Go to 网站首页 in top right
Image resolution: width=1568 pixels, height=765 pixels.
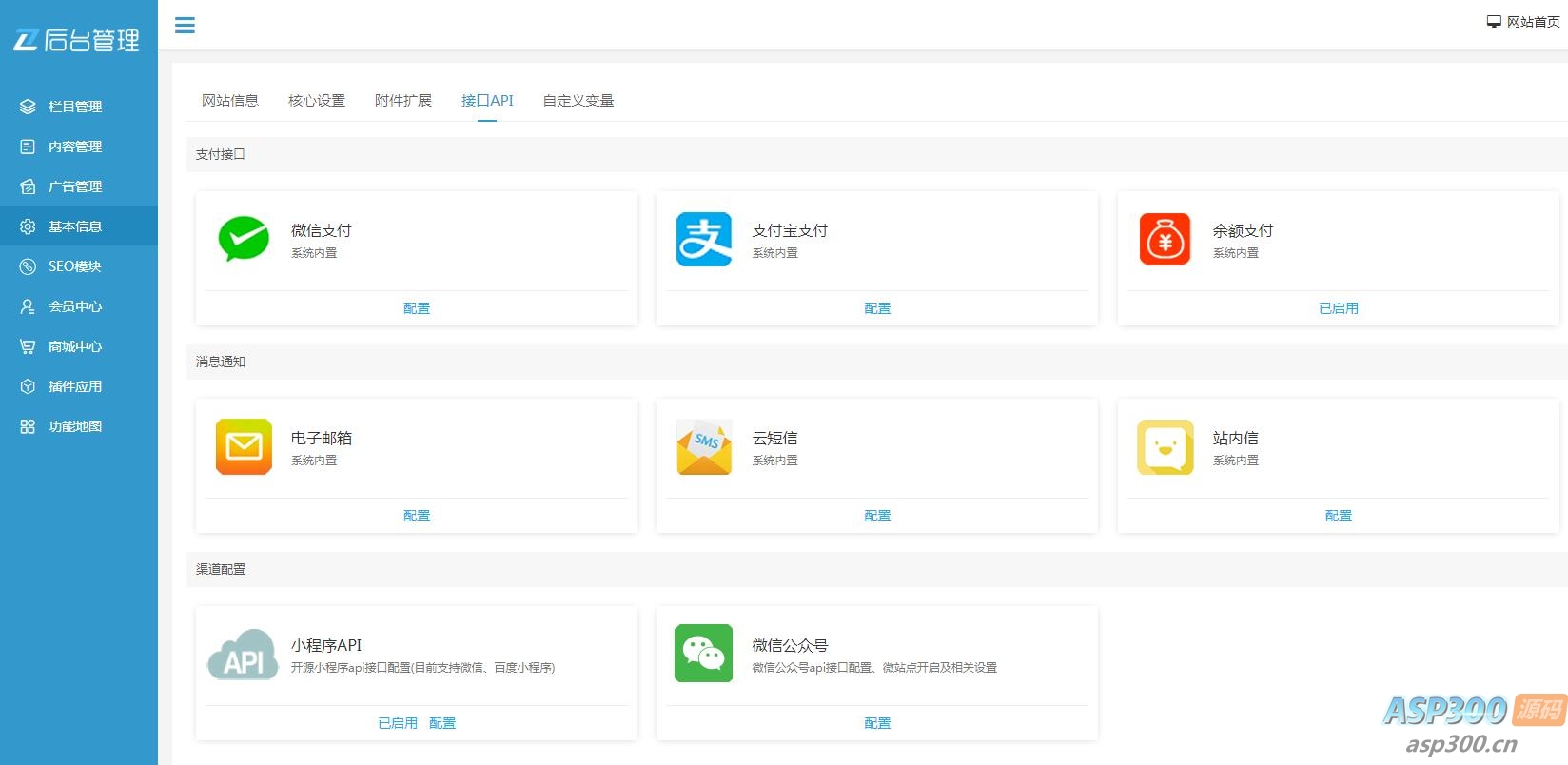click(1524, 22)
